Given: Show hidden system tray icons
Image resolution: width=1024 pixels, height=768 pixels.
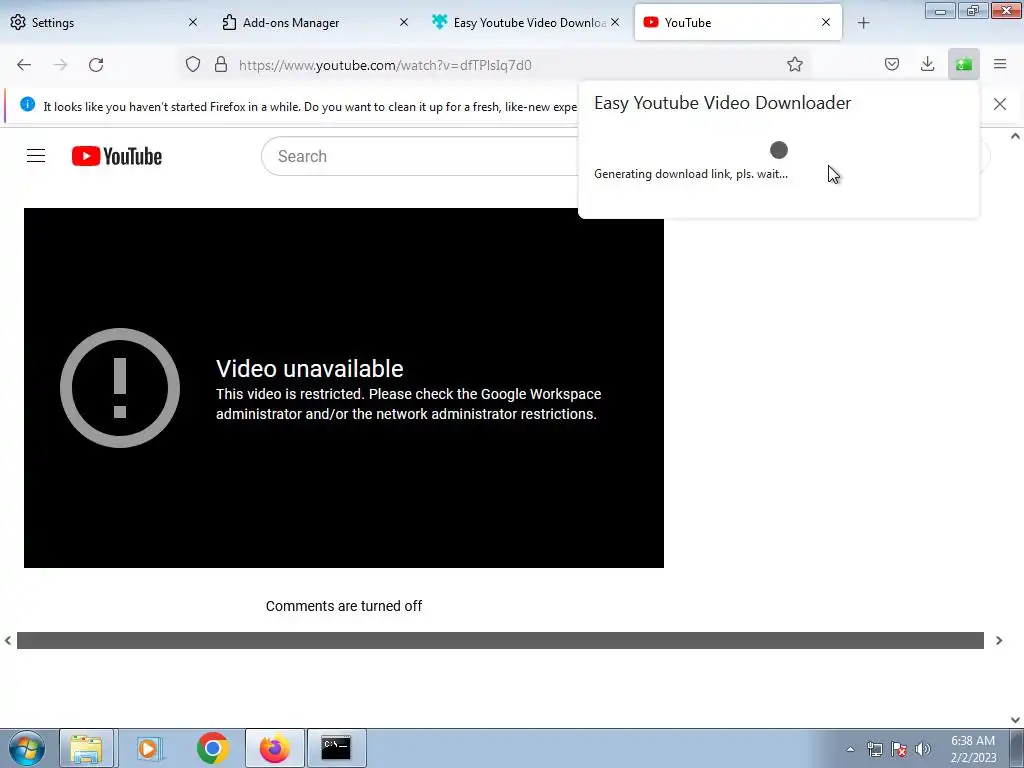Looking at the screenshot, I should point(850,749).
